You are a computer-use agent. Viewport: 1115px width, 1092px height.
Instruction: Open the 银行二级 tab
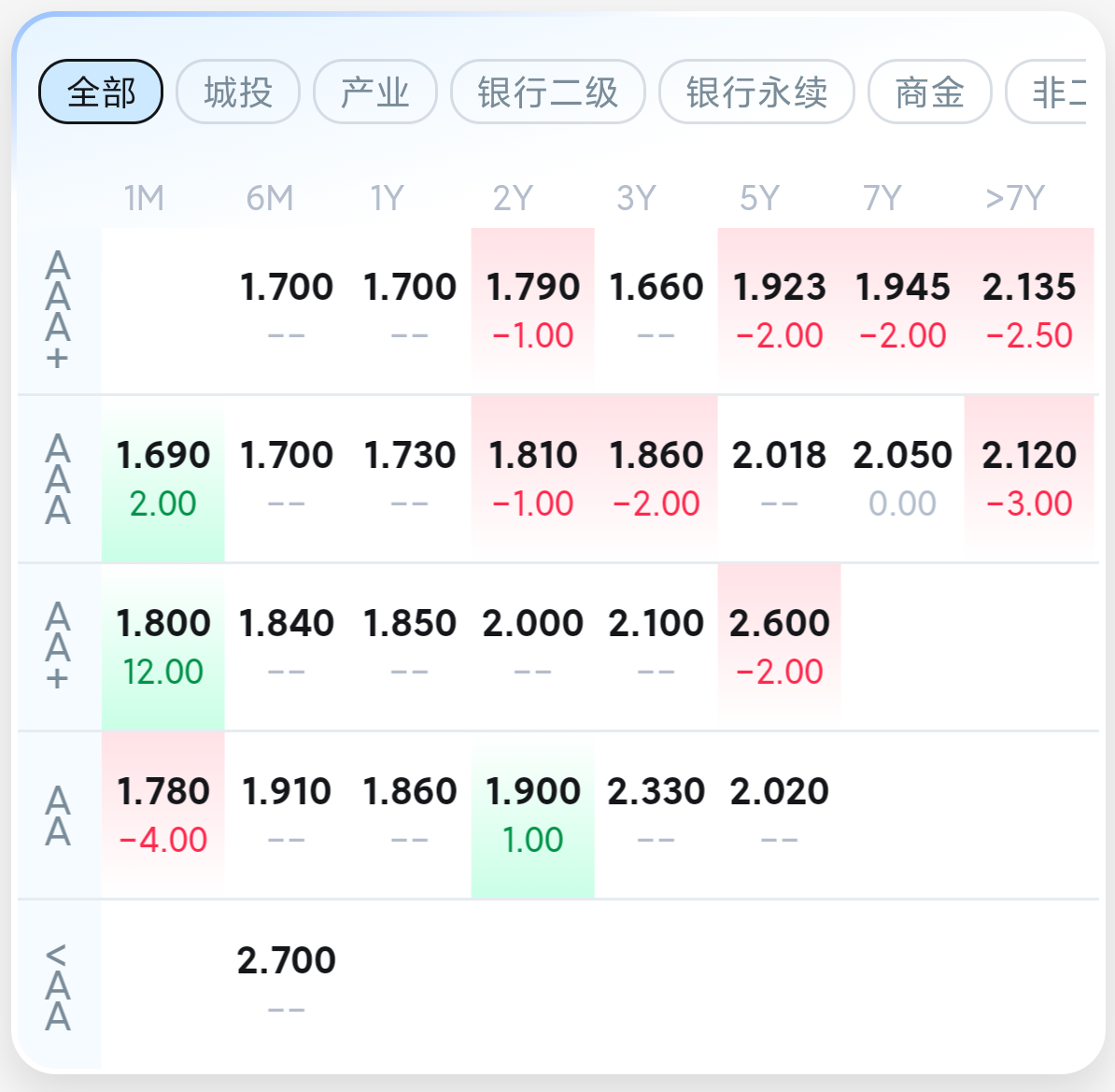click(x=547, y=92)
